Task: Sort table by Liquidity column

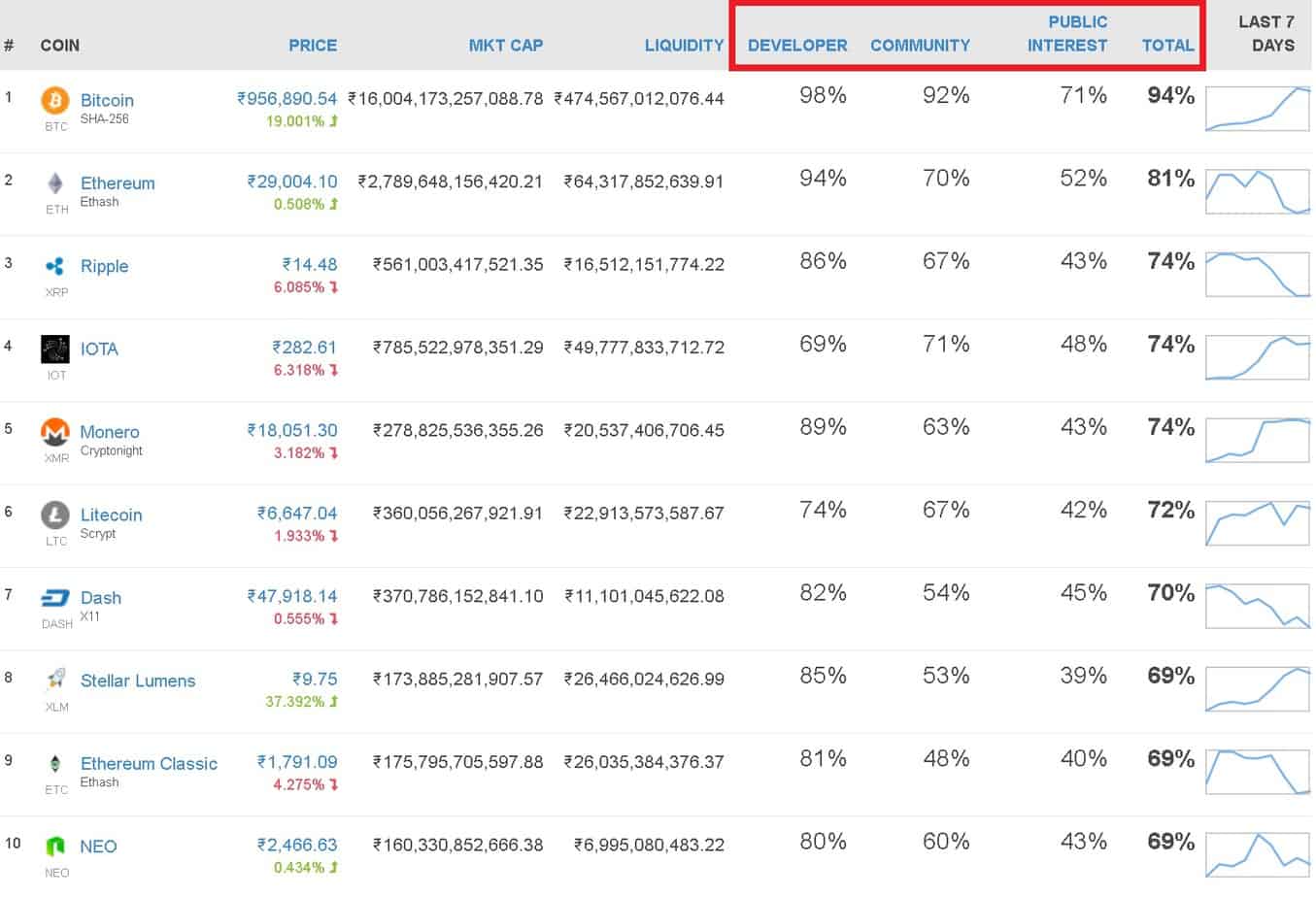Action: coord(685,46)
